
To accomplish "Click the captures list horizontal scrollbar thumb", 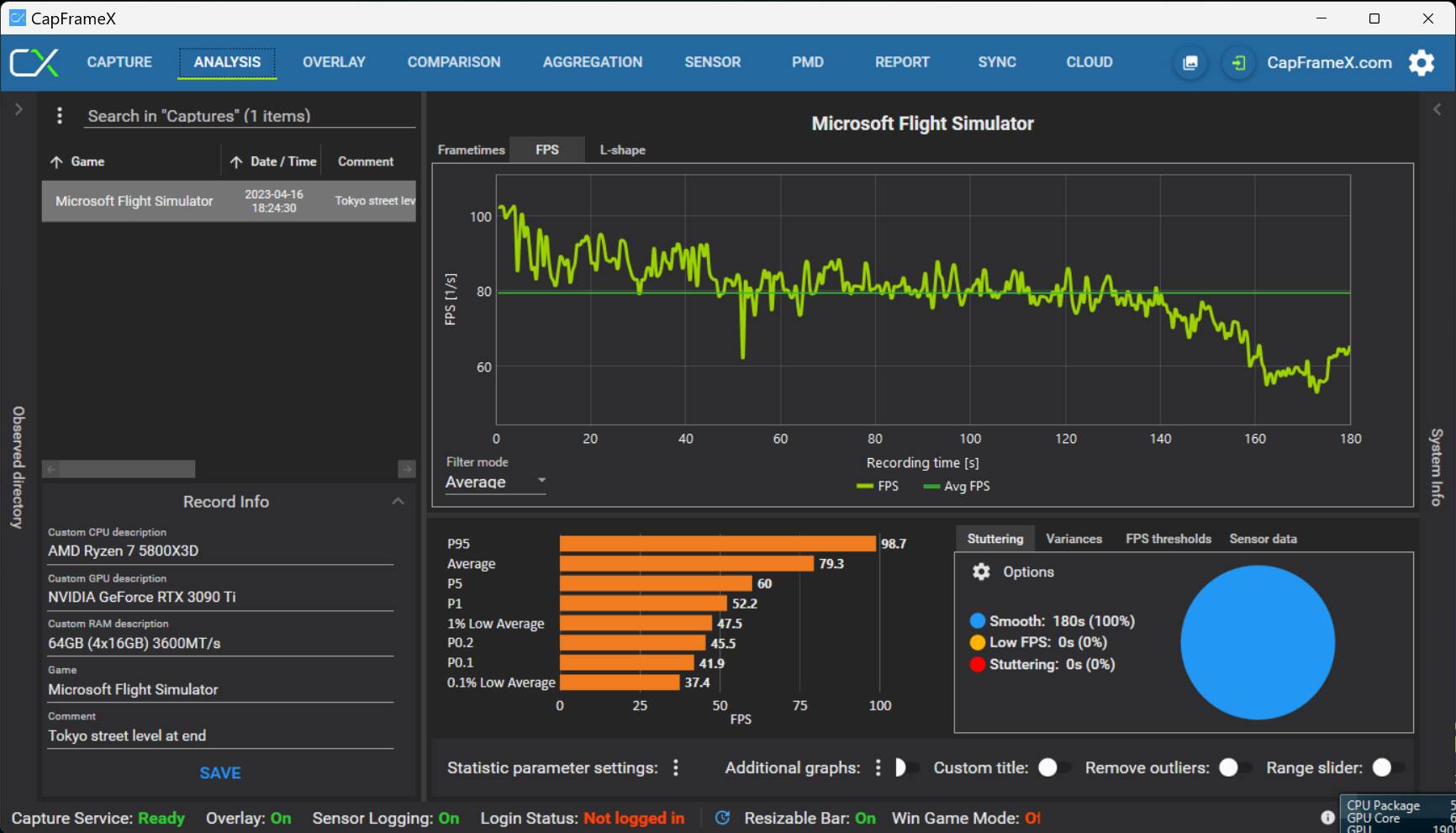I will click(x=127, y=469).
